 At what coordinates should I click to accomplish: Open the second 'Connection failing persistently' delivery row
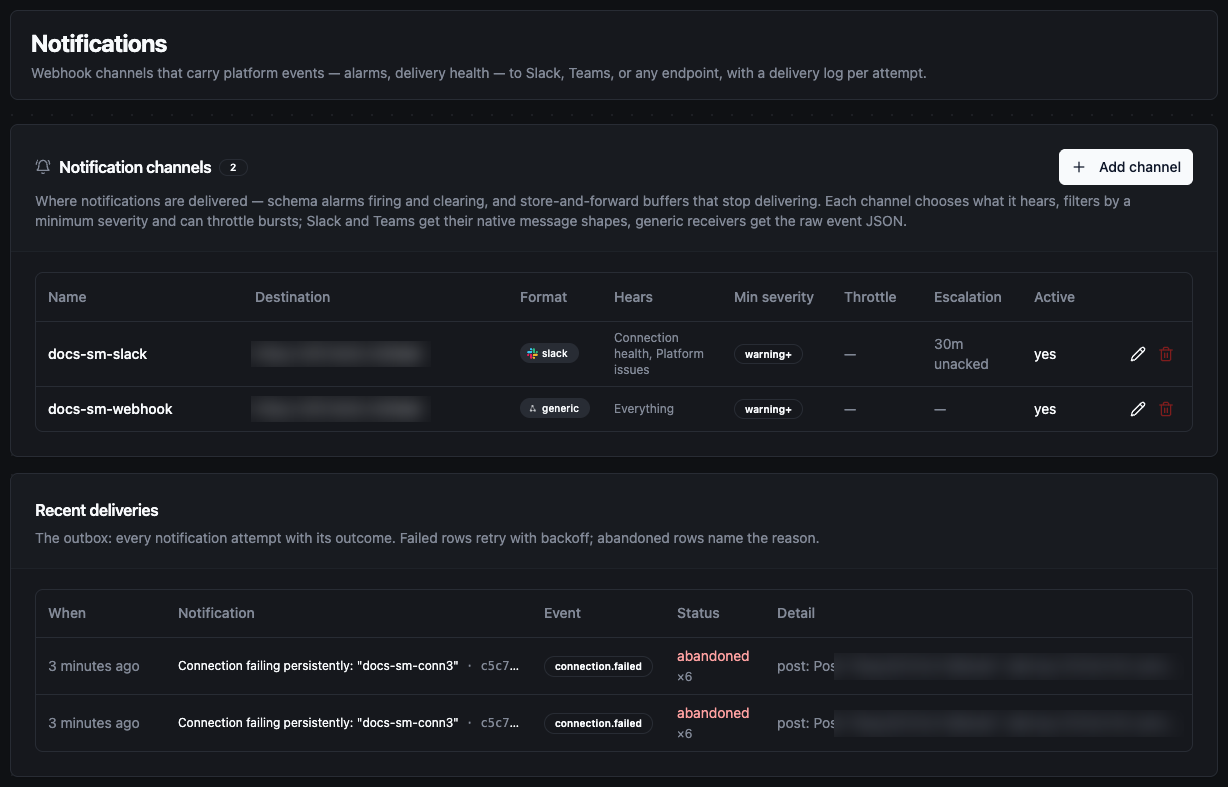tap(614, 723)
